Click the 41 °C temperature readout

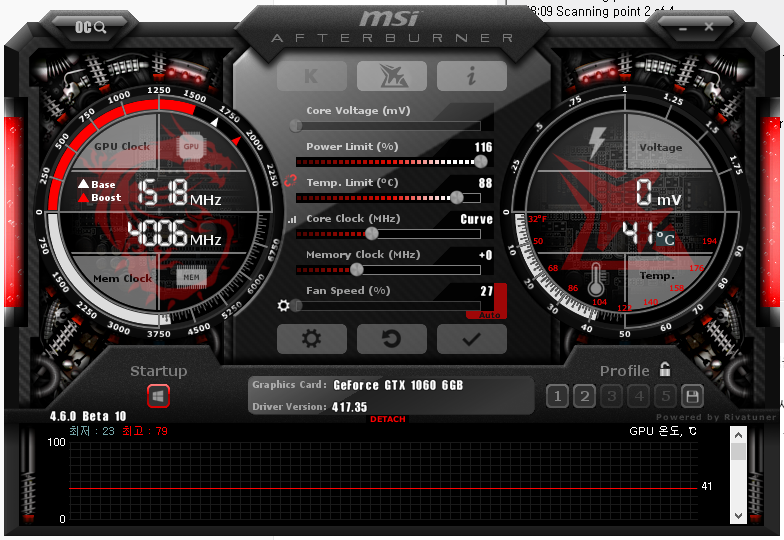648,234
